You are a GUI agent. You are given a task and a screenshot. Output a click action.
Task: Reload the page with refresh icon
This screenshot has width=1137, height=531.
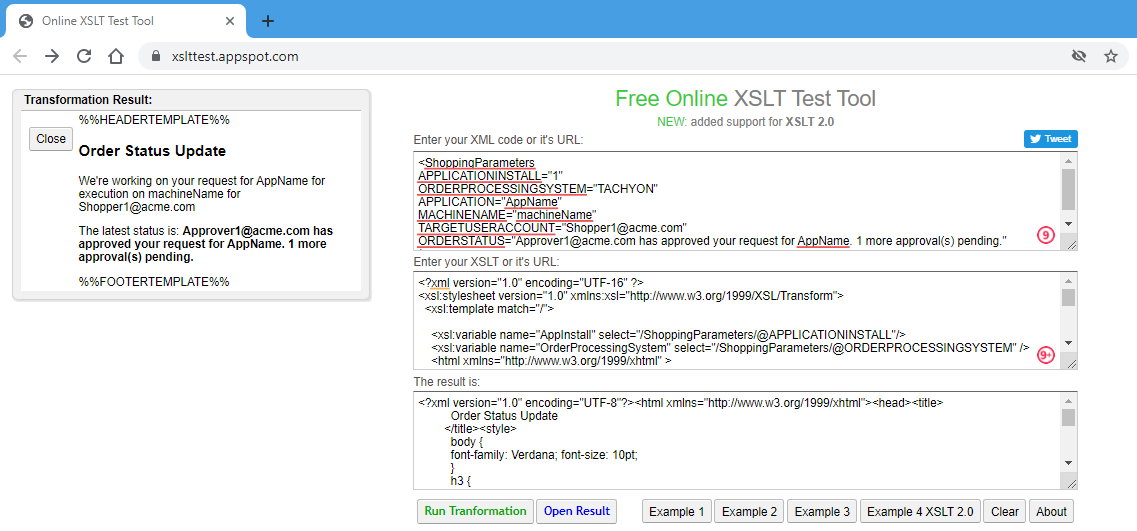point(84,56)
